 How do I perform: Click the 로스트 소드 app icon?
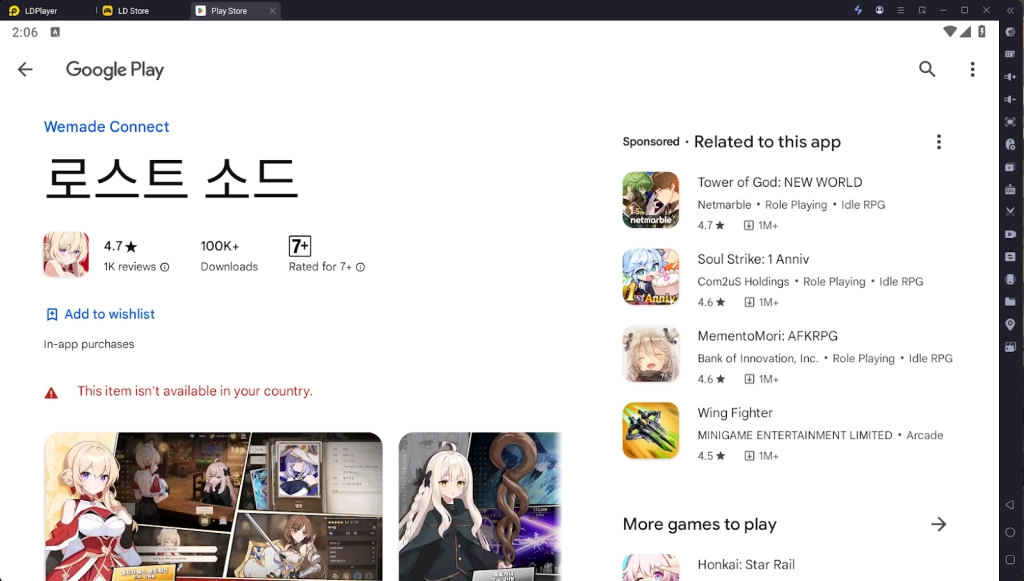pyautogui.click(x=66, y=255)
